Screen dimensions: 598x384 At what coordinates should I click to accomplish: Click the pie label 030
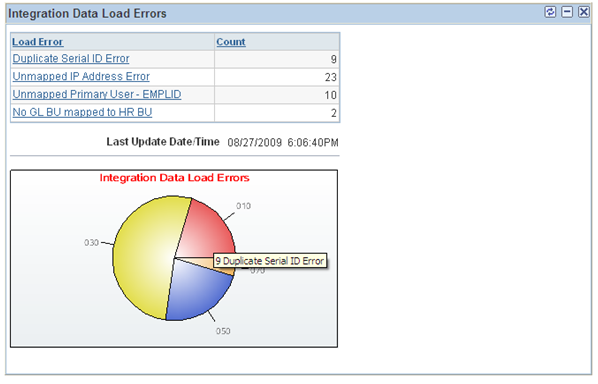(x=92, y=243)
